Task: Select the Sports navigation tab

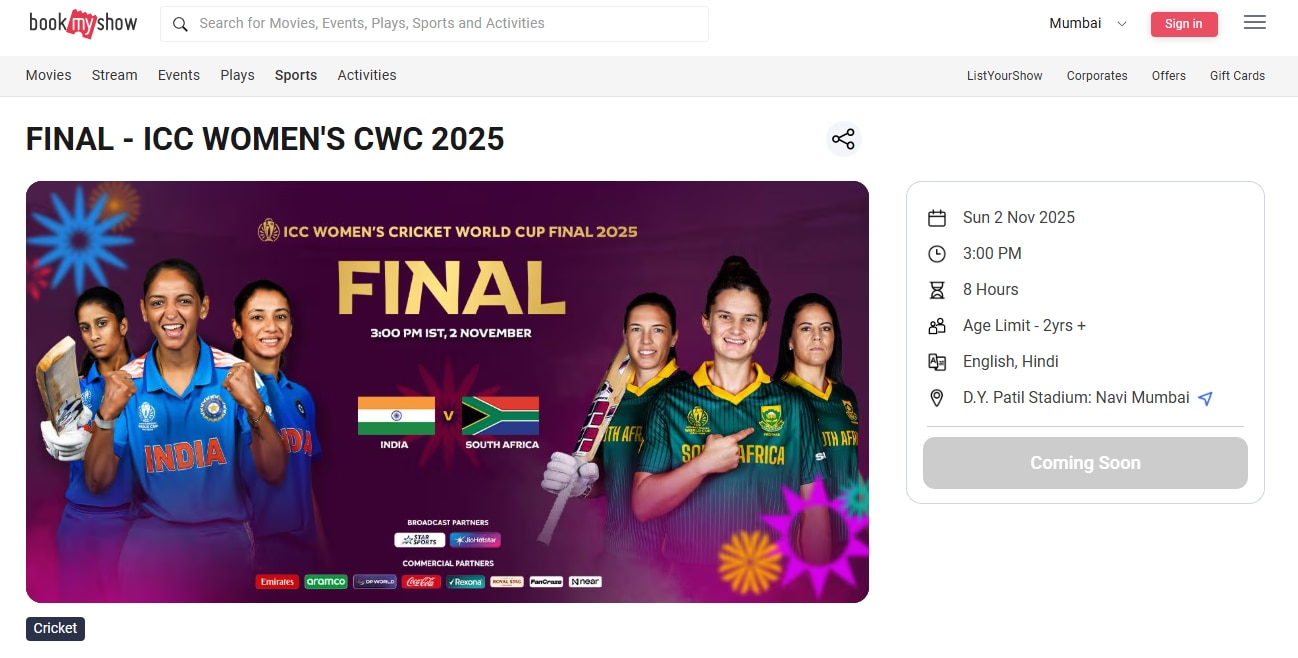Action: 296,75
